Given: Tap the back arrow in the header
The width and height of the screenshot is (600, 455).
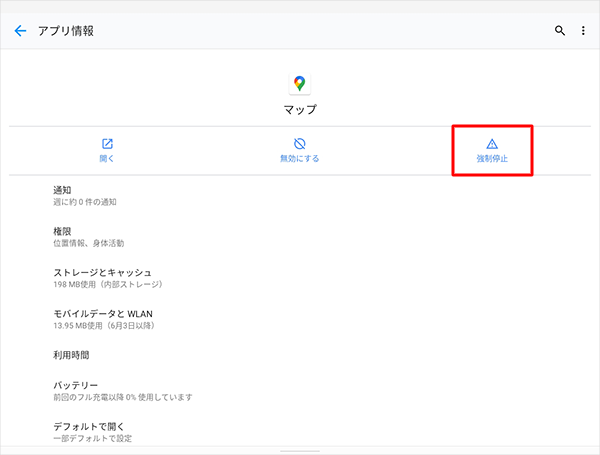Looking at the screenshot, I should [20, 31].
